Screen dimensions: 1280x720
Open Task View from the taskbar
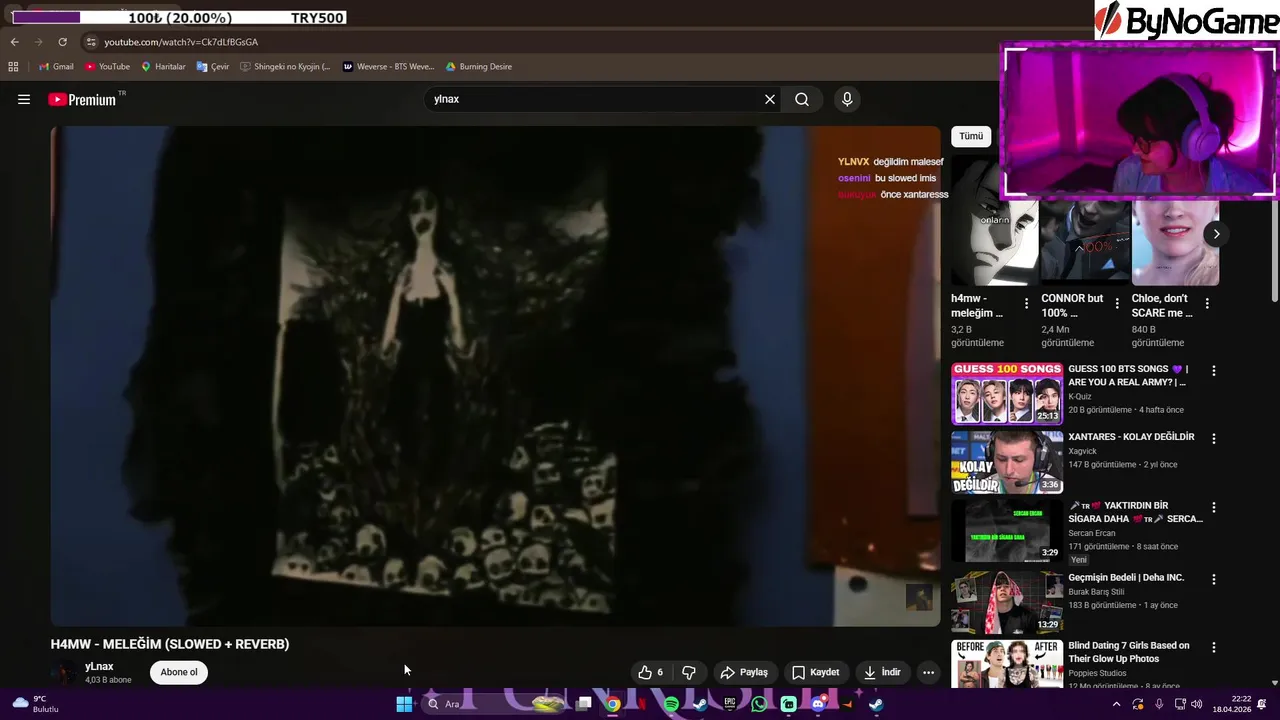[584, 704]
